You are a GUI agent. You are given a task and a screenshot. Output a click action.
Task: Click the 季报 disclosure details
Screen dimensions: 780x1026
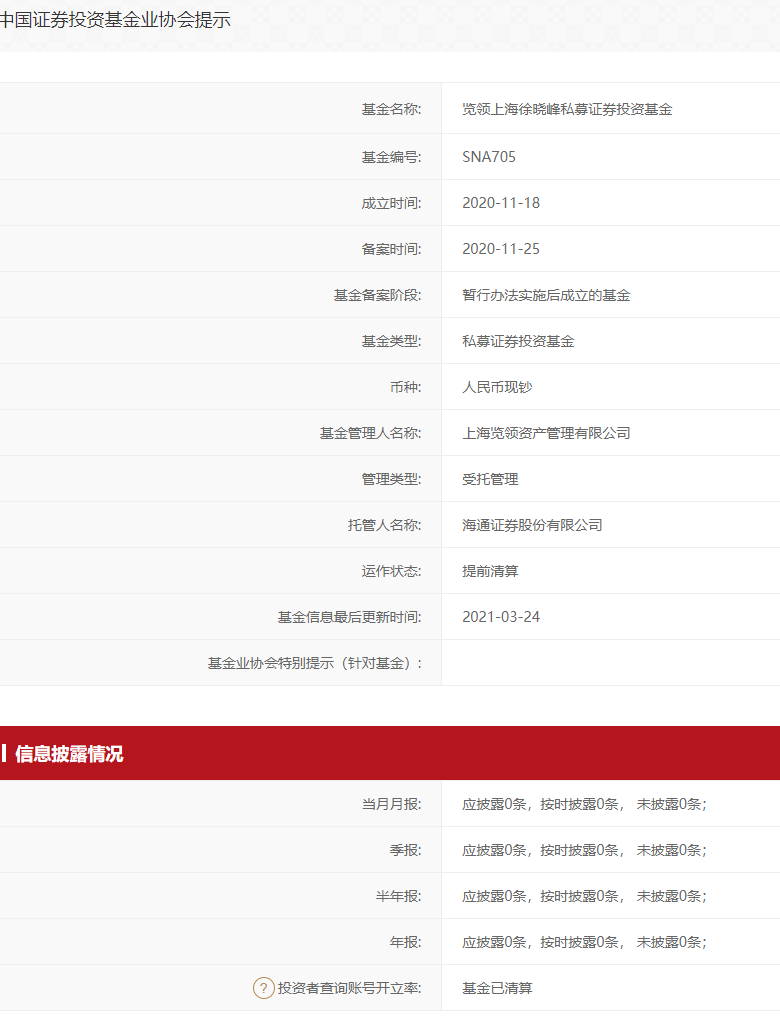tap(584, 850)
